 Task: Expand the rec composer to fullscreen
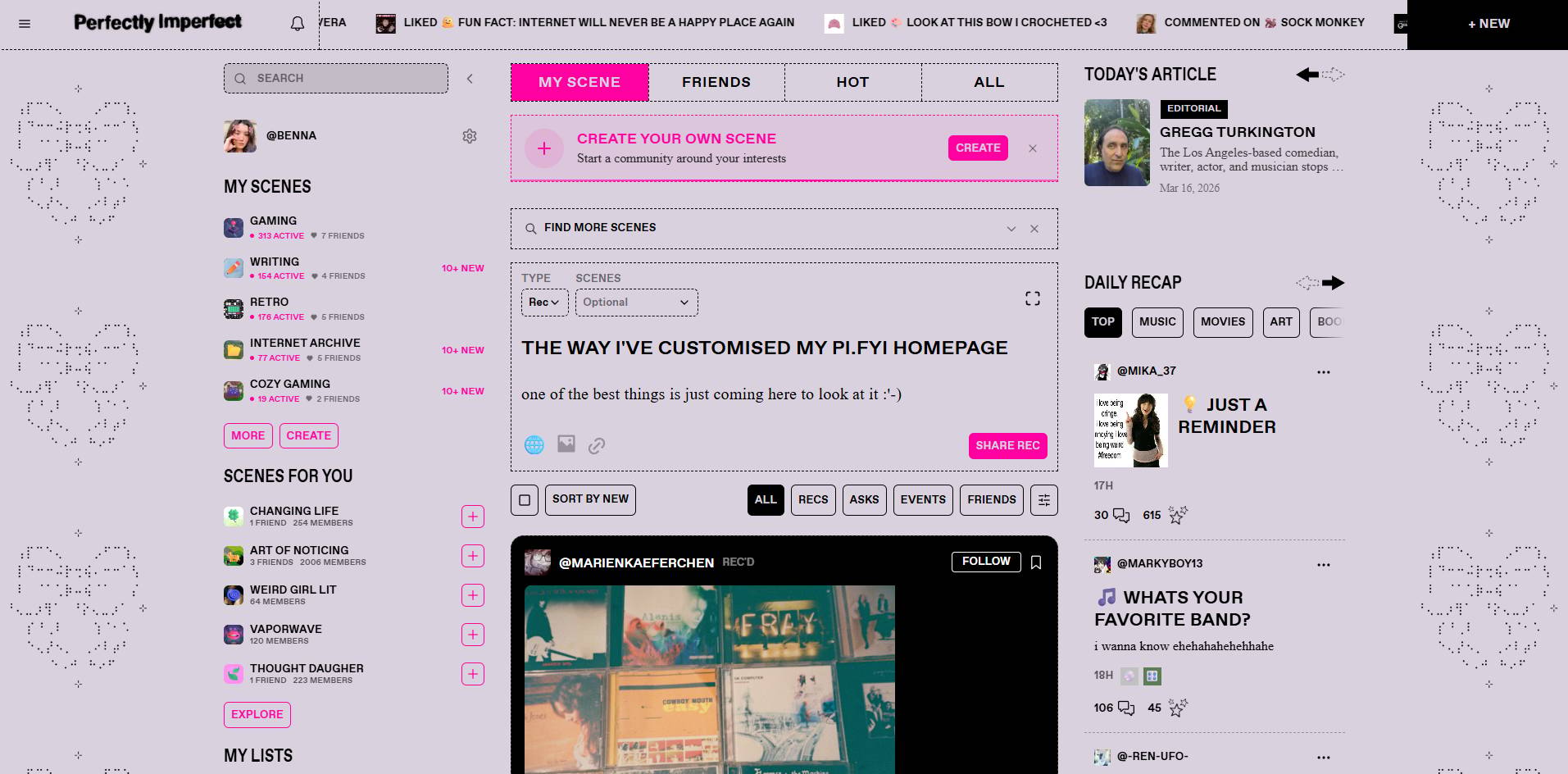(1033, 298)
